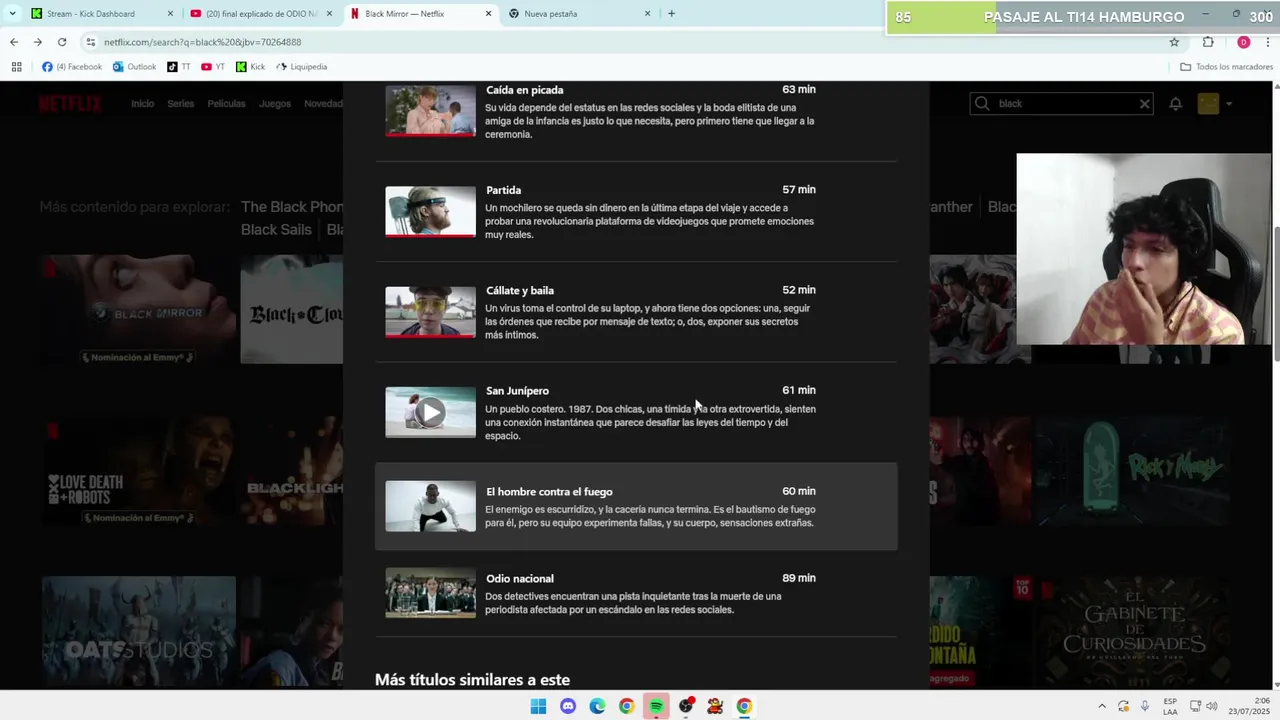View site information icon in address bar
This screenshot has width=1280, height=720.
(x=91, y=42)
